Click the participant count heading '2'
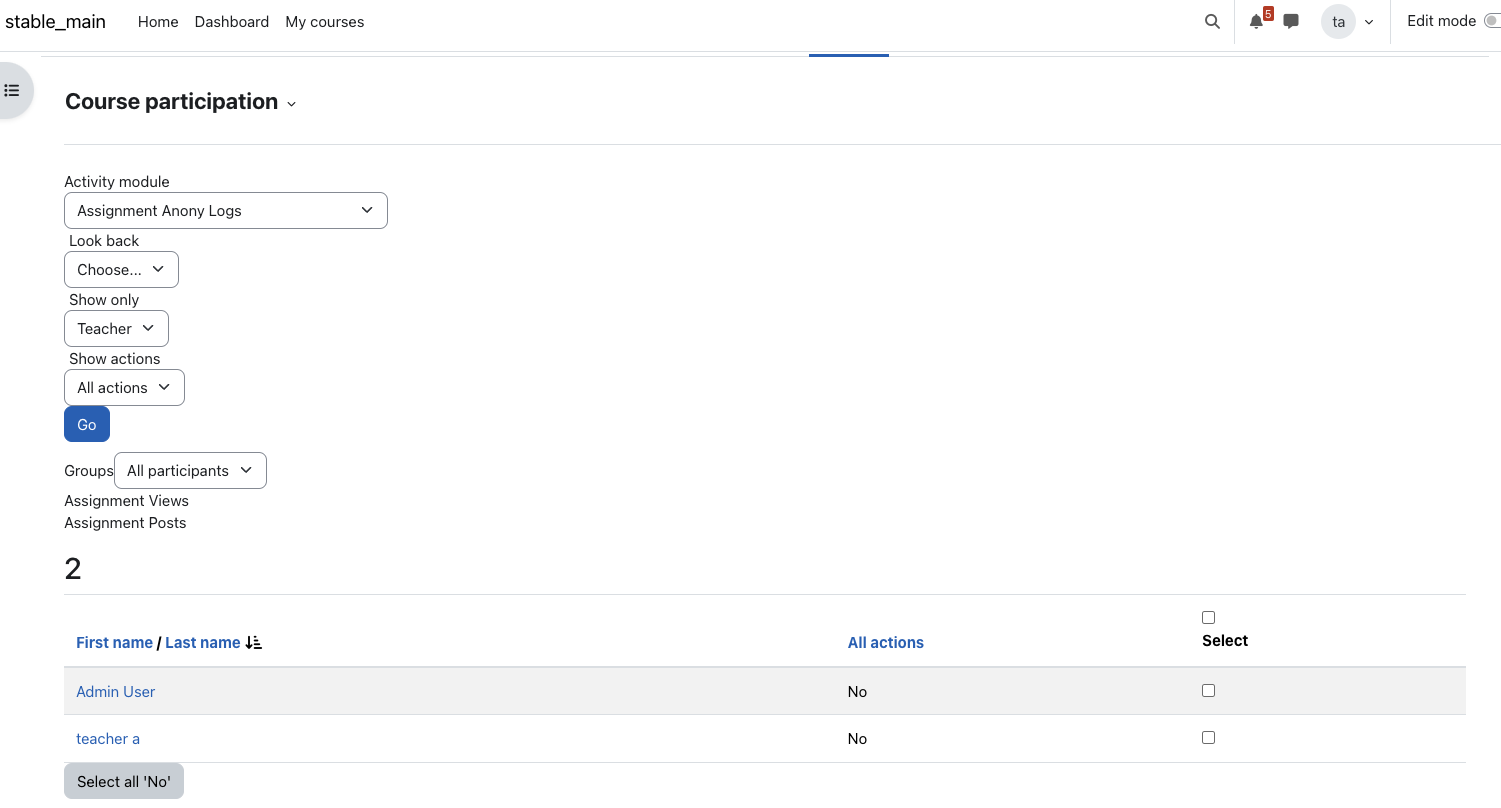1501x808 pixels. [x=73, y=569]
